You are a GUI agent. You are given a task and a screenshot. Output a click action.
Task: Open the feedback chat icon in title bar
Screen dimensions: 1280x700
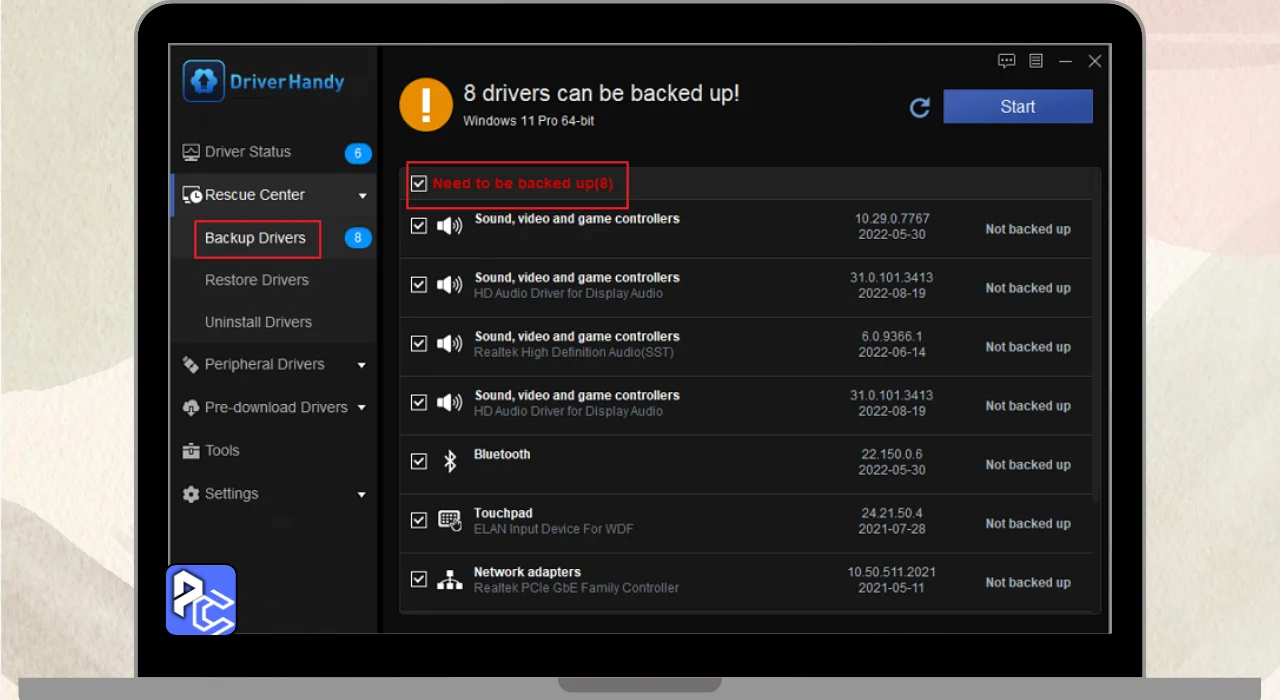pyautogui.click(x=1006, y=61)
